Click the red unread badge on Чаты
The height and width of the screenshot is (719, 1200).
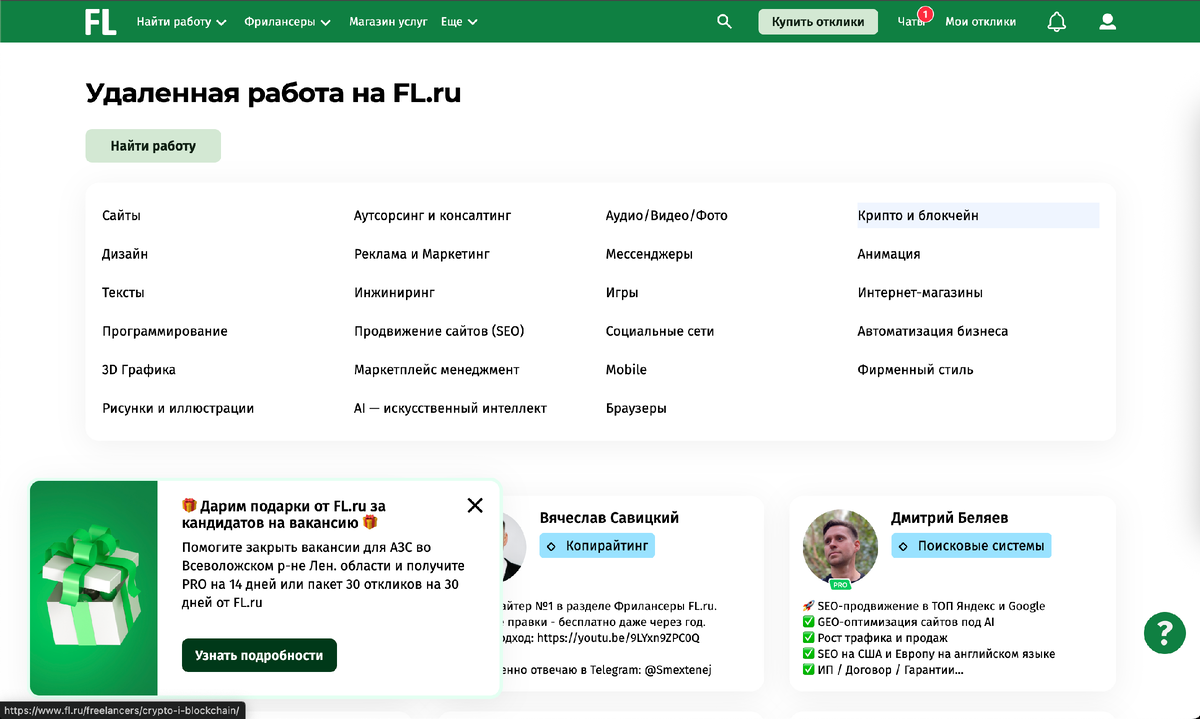point(926,14)
